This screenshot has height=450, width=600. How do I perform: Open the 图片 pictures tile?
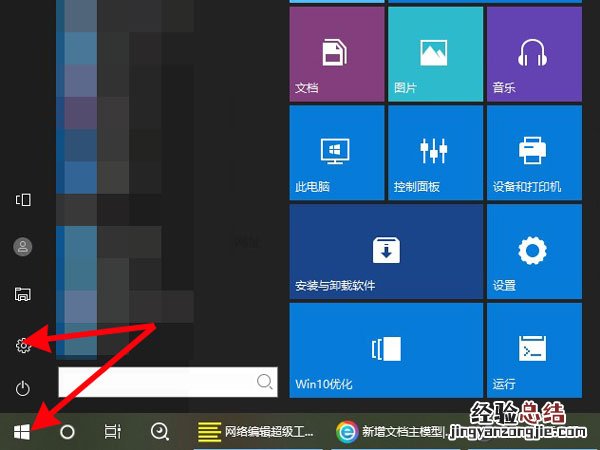point(435,54)
